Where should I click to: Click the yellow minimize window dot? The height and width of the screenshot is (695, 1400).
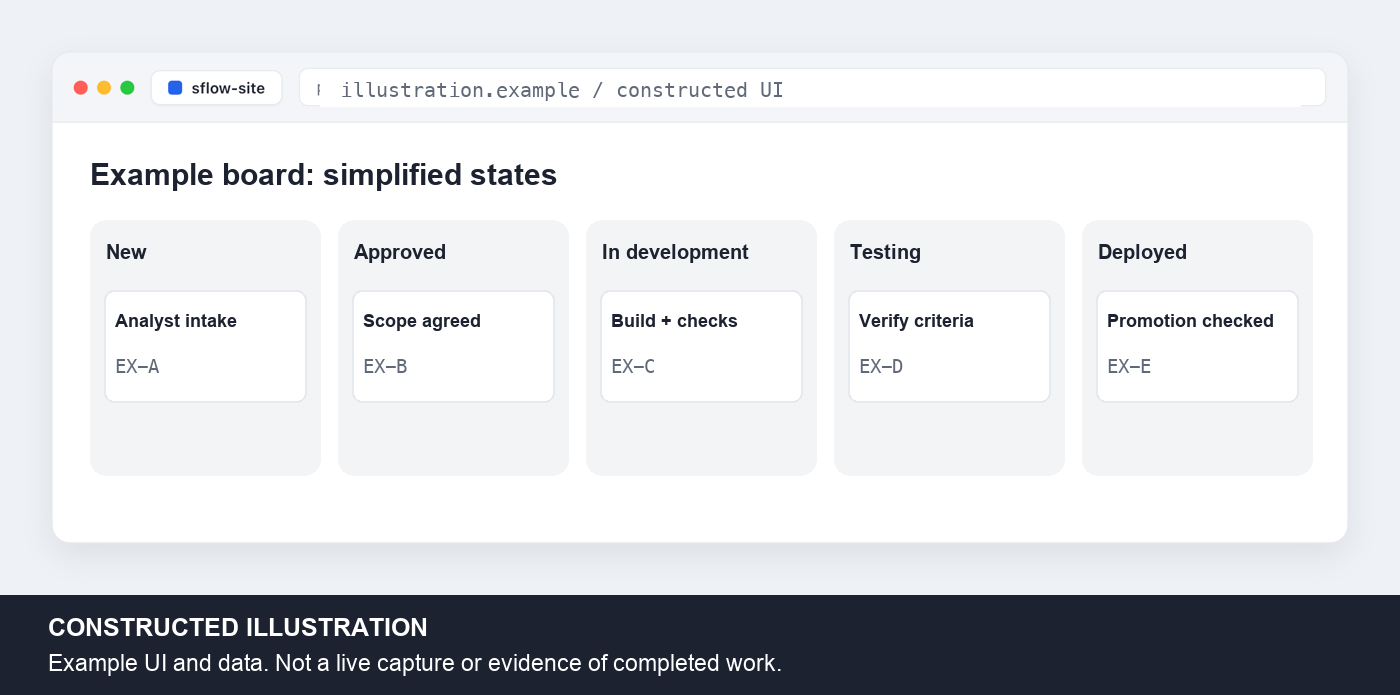[x=104, y=88]
